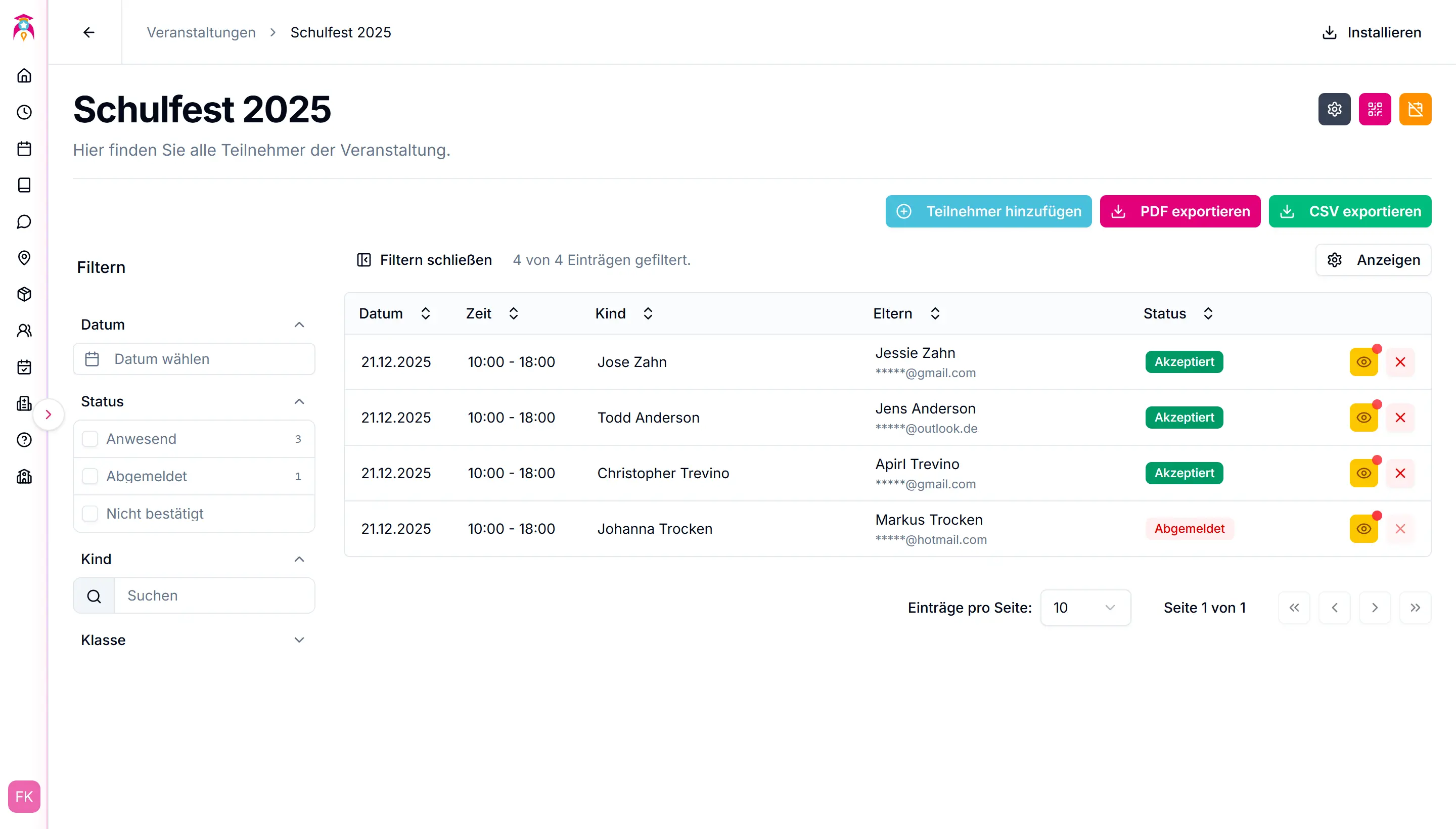Check the Abgemeldet filter checkbox
Screen dimensions: 1456x829
90,476
